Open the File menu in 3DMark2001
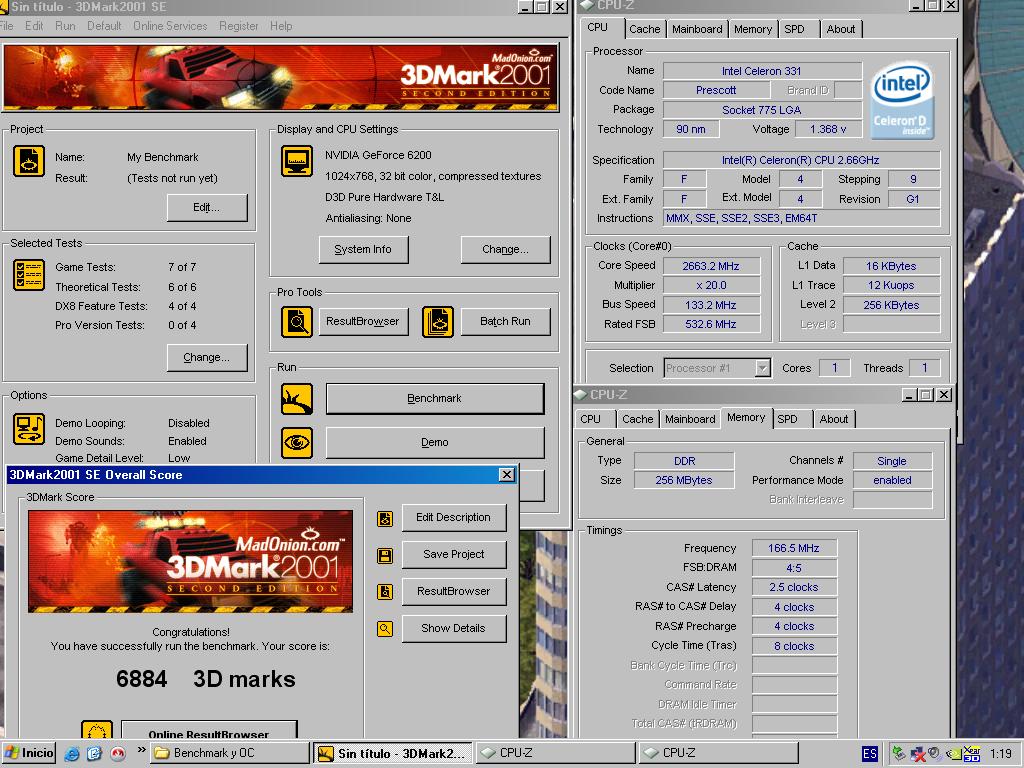1024x768 pixels. [7, 26]
